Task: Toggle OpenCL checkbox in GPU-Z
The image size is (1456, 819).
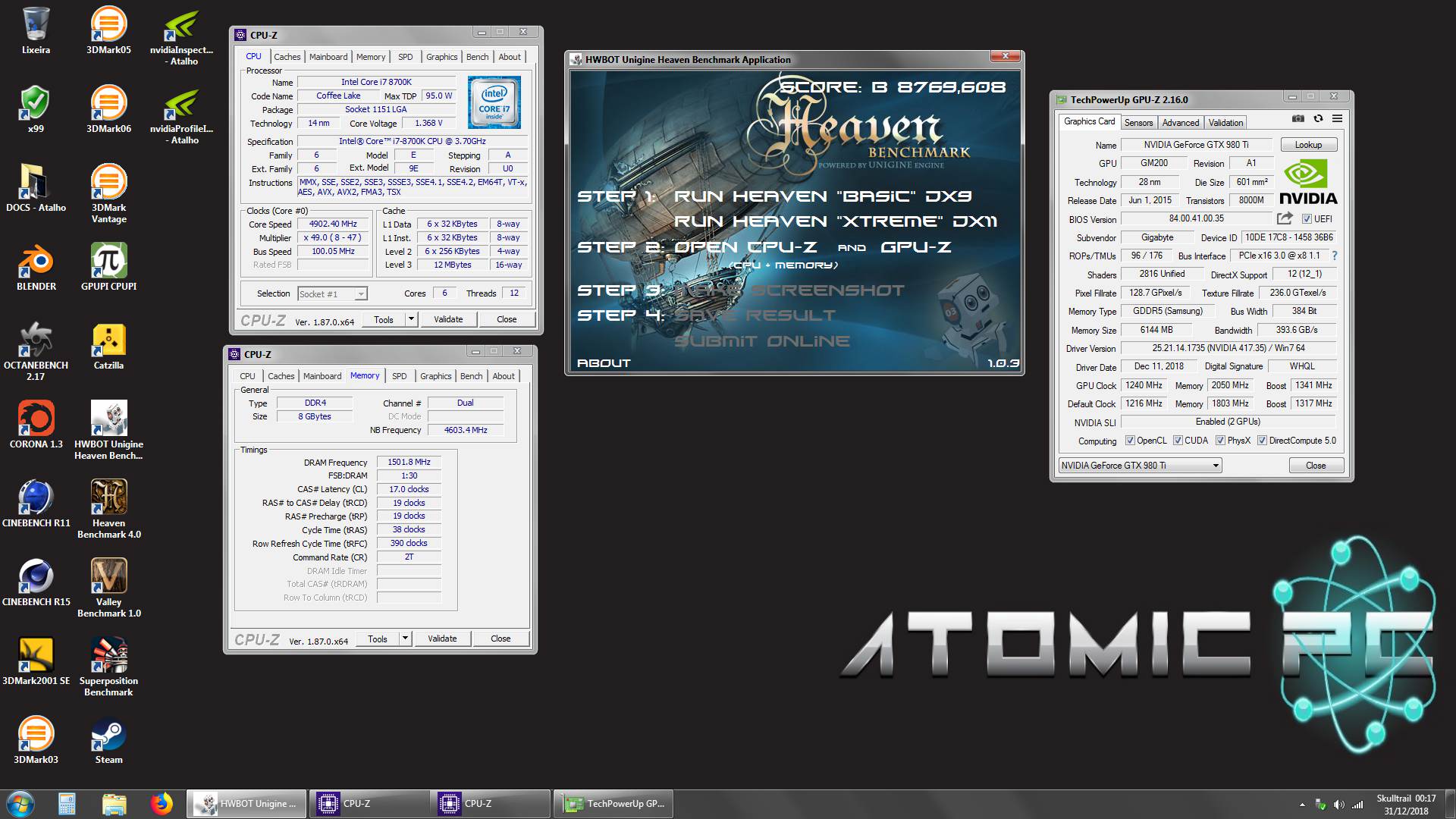Action: pyautogui.click(x=1130, y=441)
